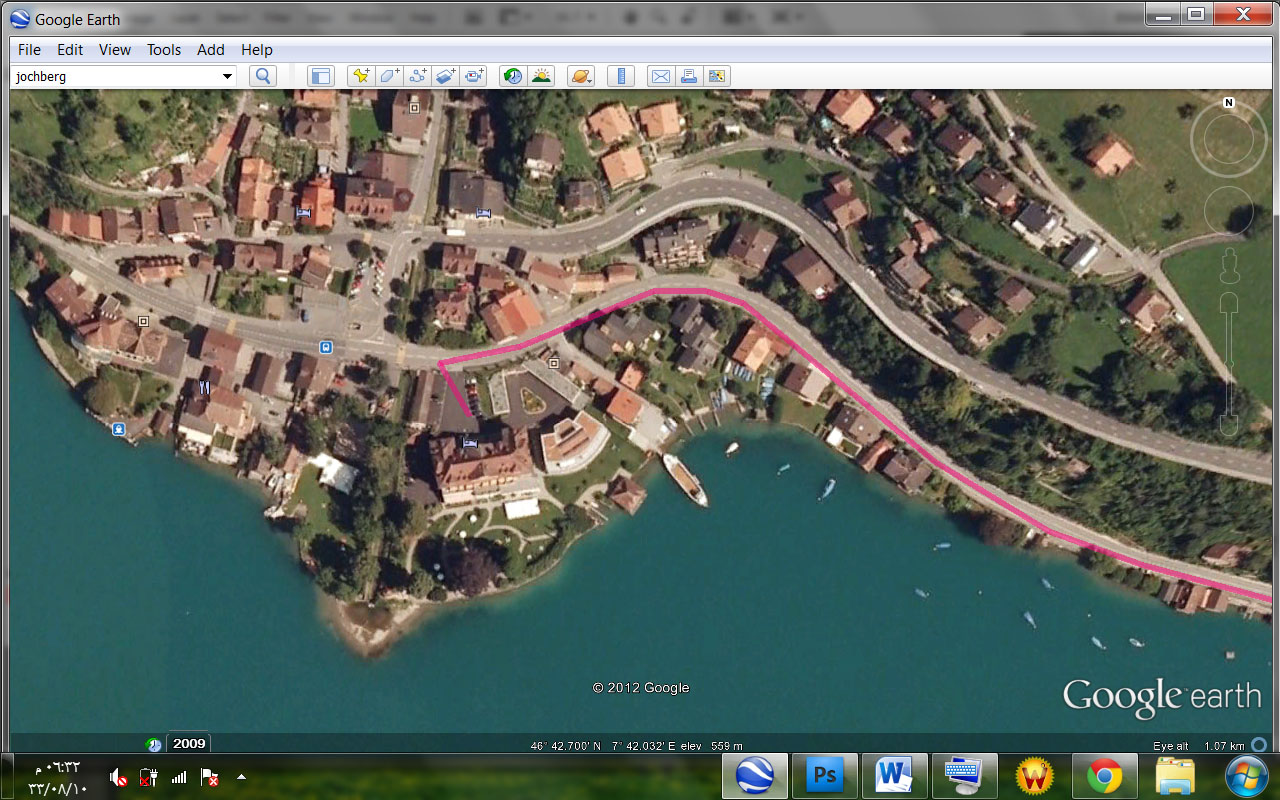Image resolution: width=1280 pixels, height=800 pixels.
Task: Open the planet switcher dropdown
Action: pos(580,76)
